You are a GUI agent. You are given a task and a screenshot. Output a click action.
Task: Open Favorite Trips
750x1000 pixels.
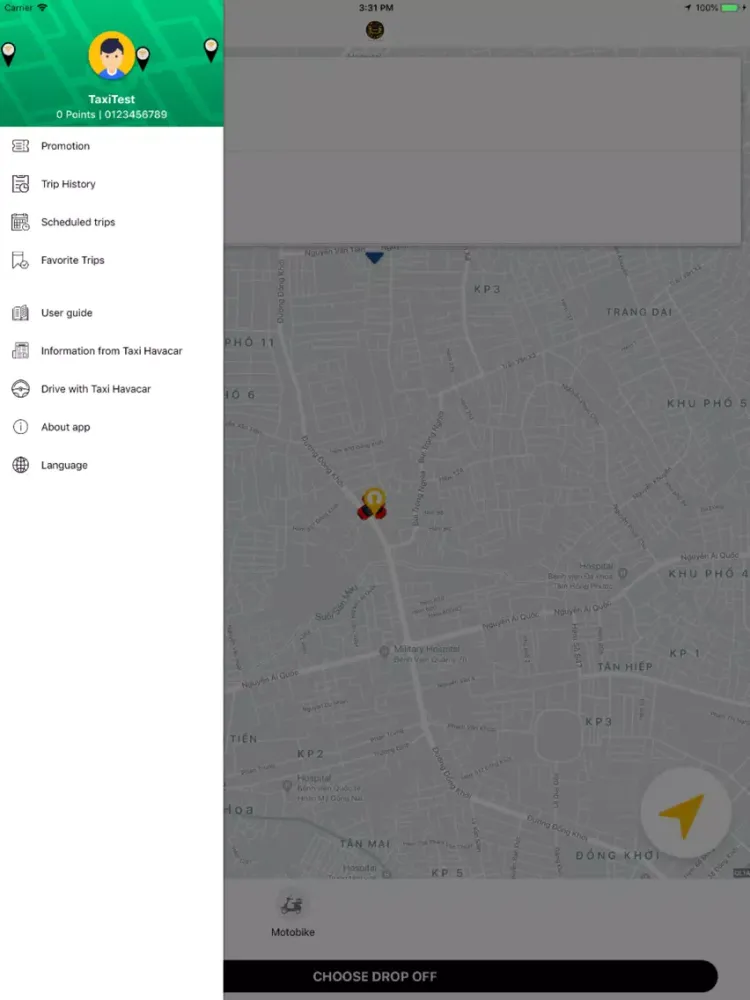click(x=112, y=260)
